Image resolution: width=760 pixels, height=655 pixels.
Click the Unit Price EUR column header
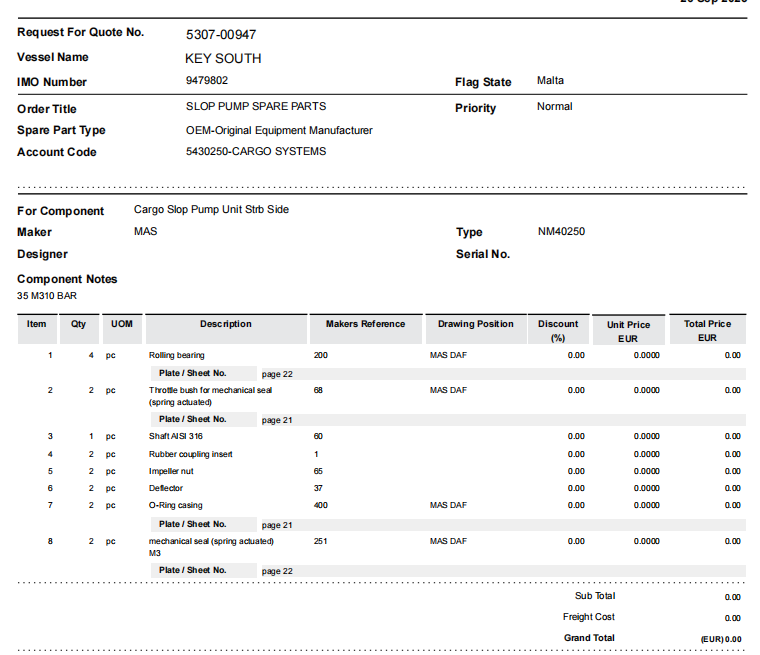click(628, 332)
